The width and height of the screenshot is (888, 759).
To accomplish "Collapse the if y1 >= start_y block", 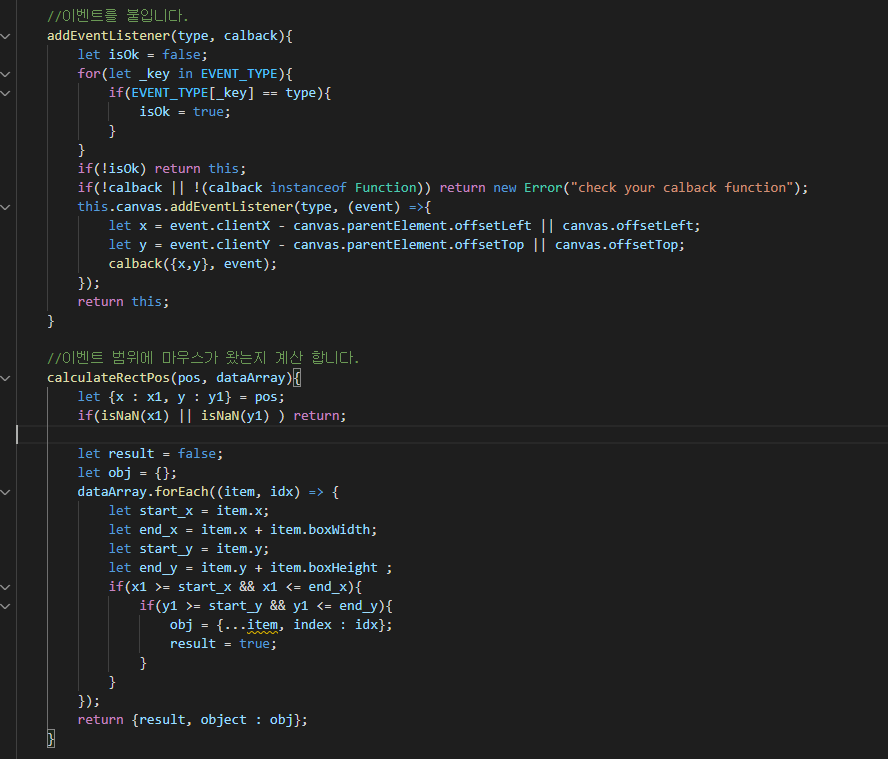I will coord(6,606).
